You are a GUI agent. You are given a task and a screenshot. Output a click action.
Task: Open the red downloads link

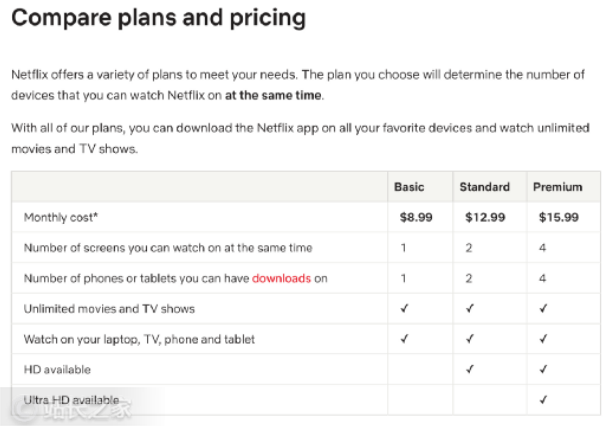pos(282,278)
